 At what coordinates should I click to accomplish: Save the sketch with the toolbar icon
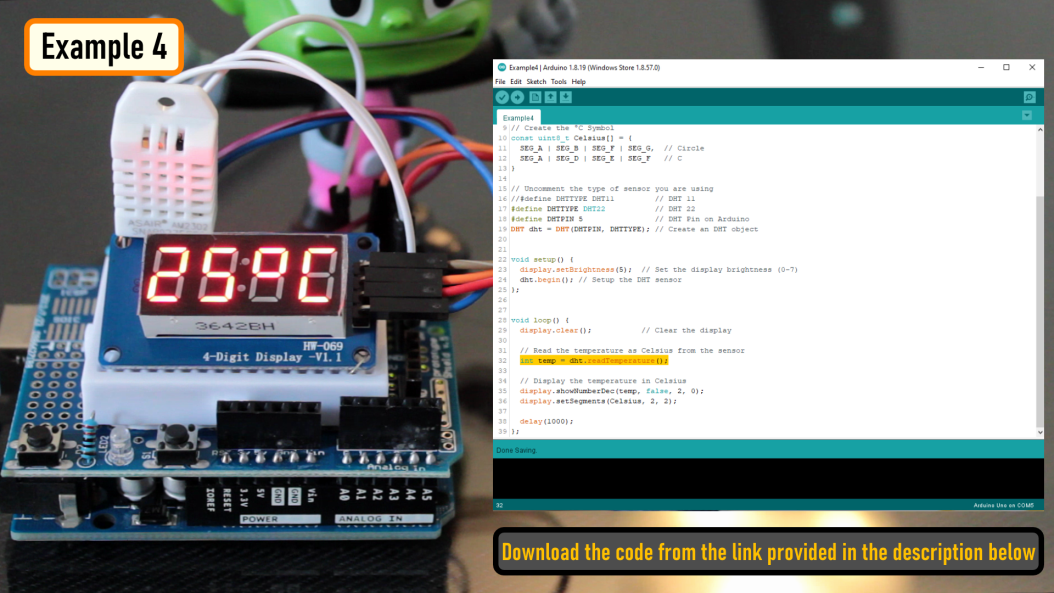[x=565, y=97]
